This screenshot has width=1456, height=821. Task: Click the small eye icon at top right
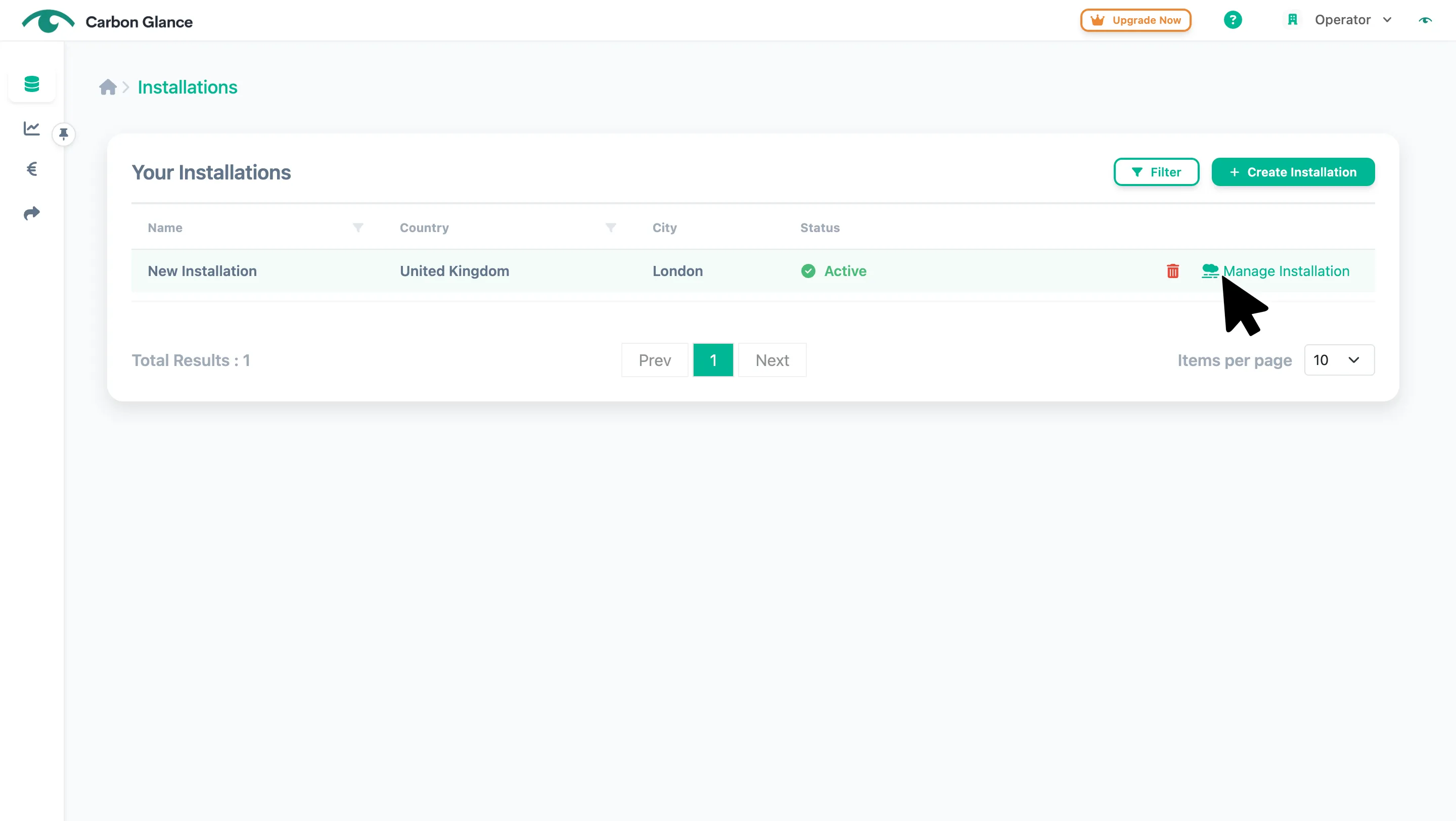coord(1425,20)
